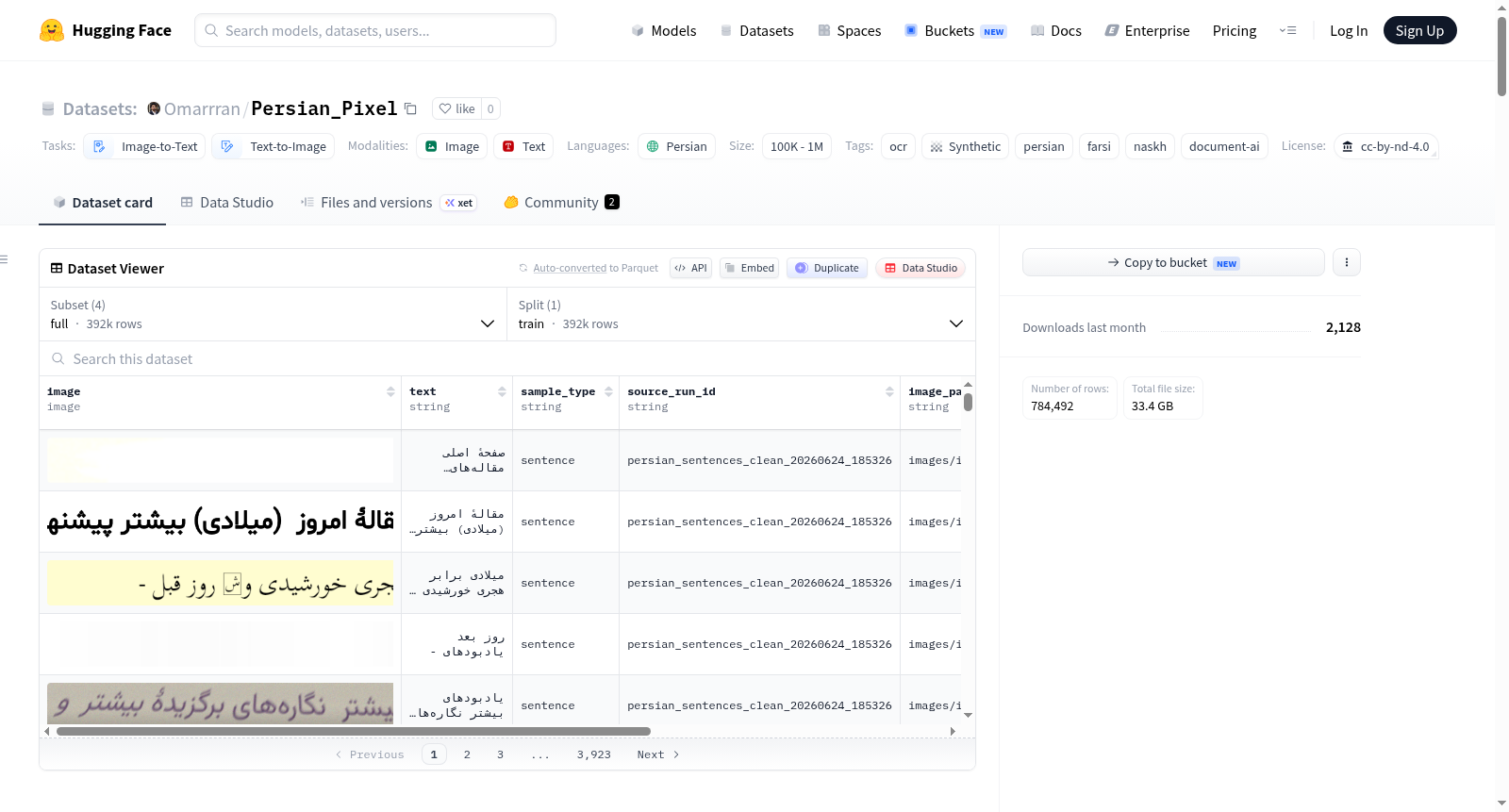This screenshot has width=1509, height=812.
Task: Open the three-dot more options menu
Action: (x=1347, y=262)
